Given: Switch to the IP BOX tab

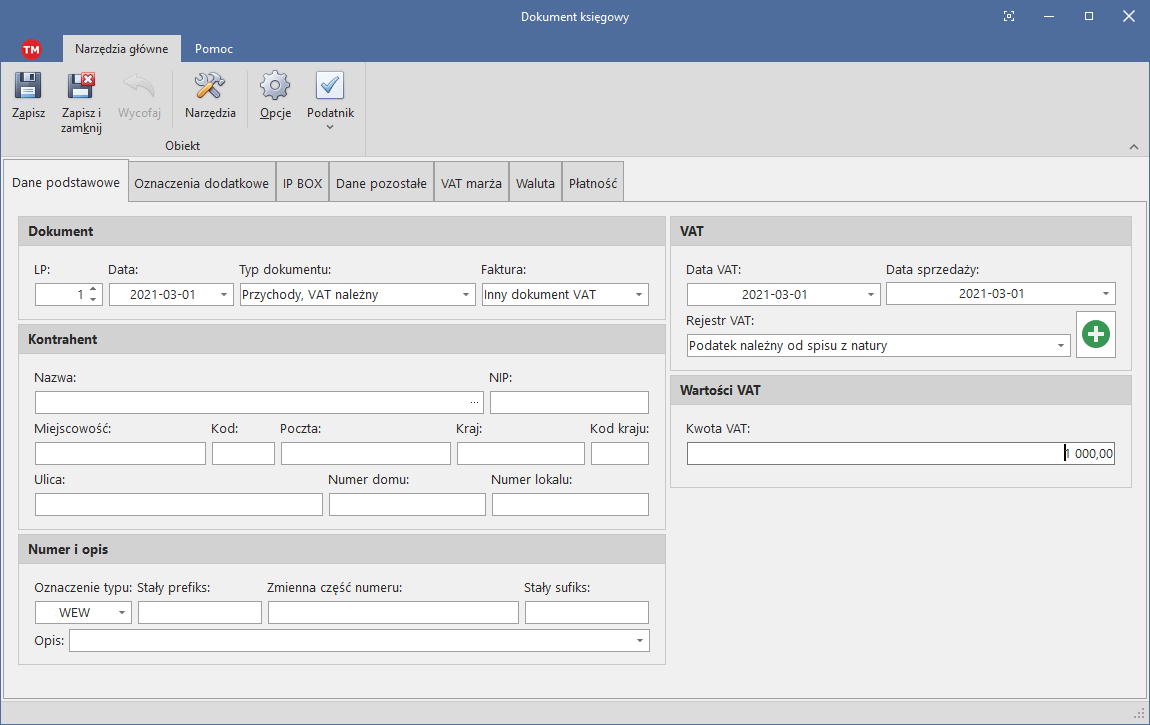Looking at the screenshot, I should (x=302, y=183).
